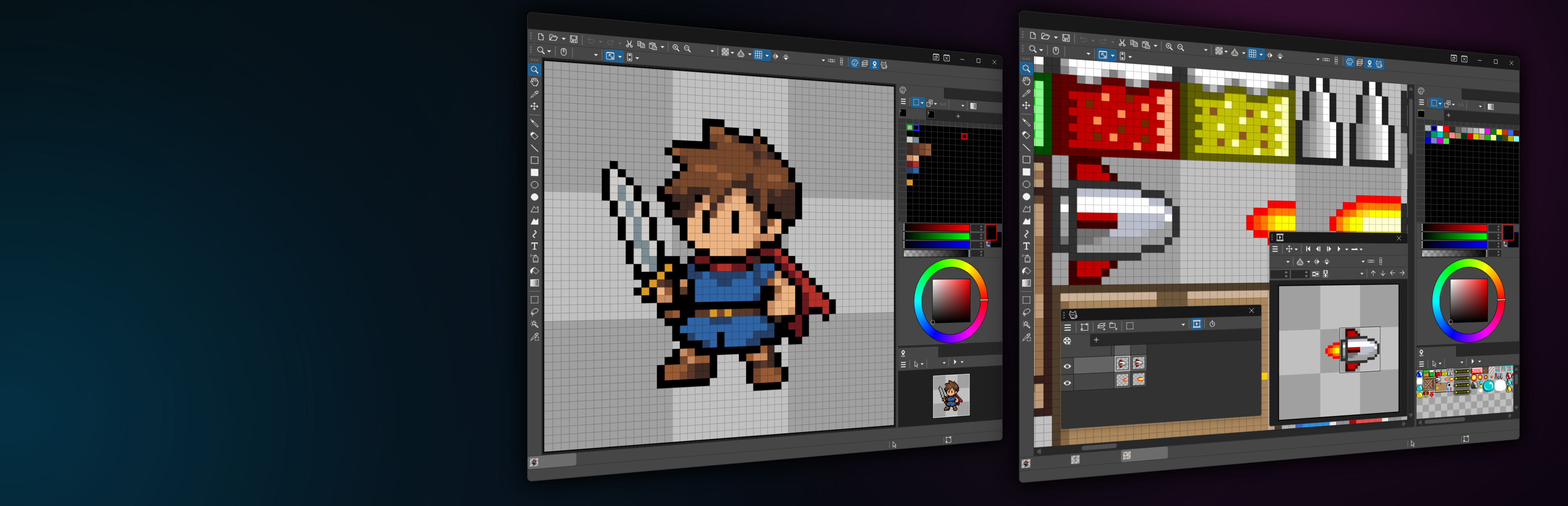Toggle the pixel grid button in knight editor
The width and height of the screenshot is (1568, 506).
click(x=758, y=55)
